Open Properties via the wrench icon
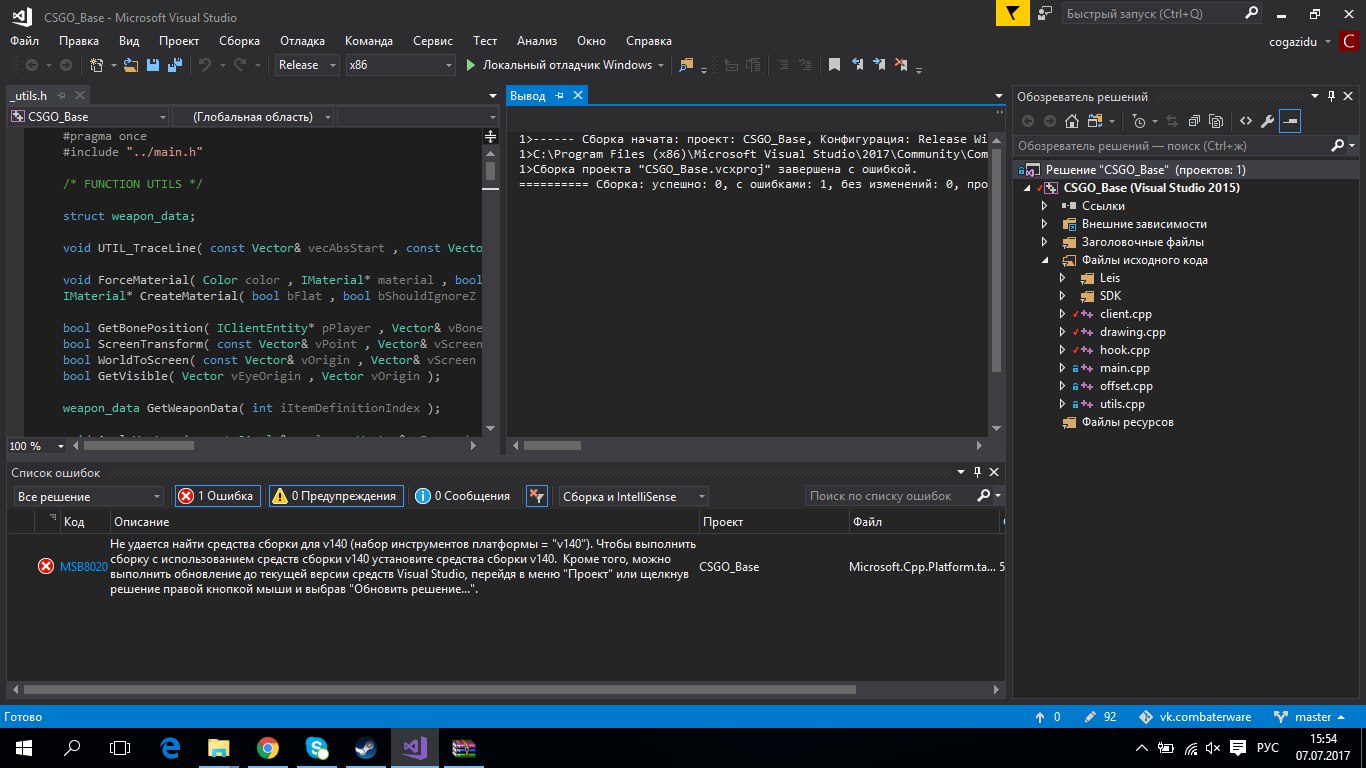Image resolution: width=1366 pixels, height=768 pixels. coord(1267,121)
